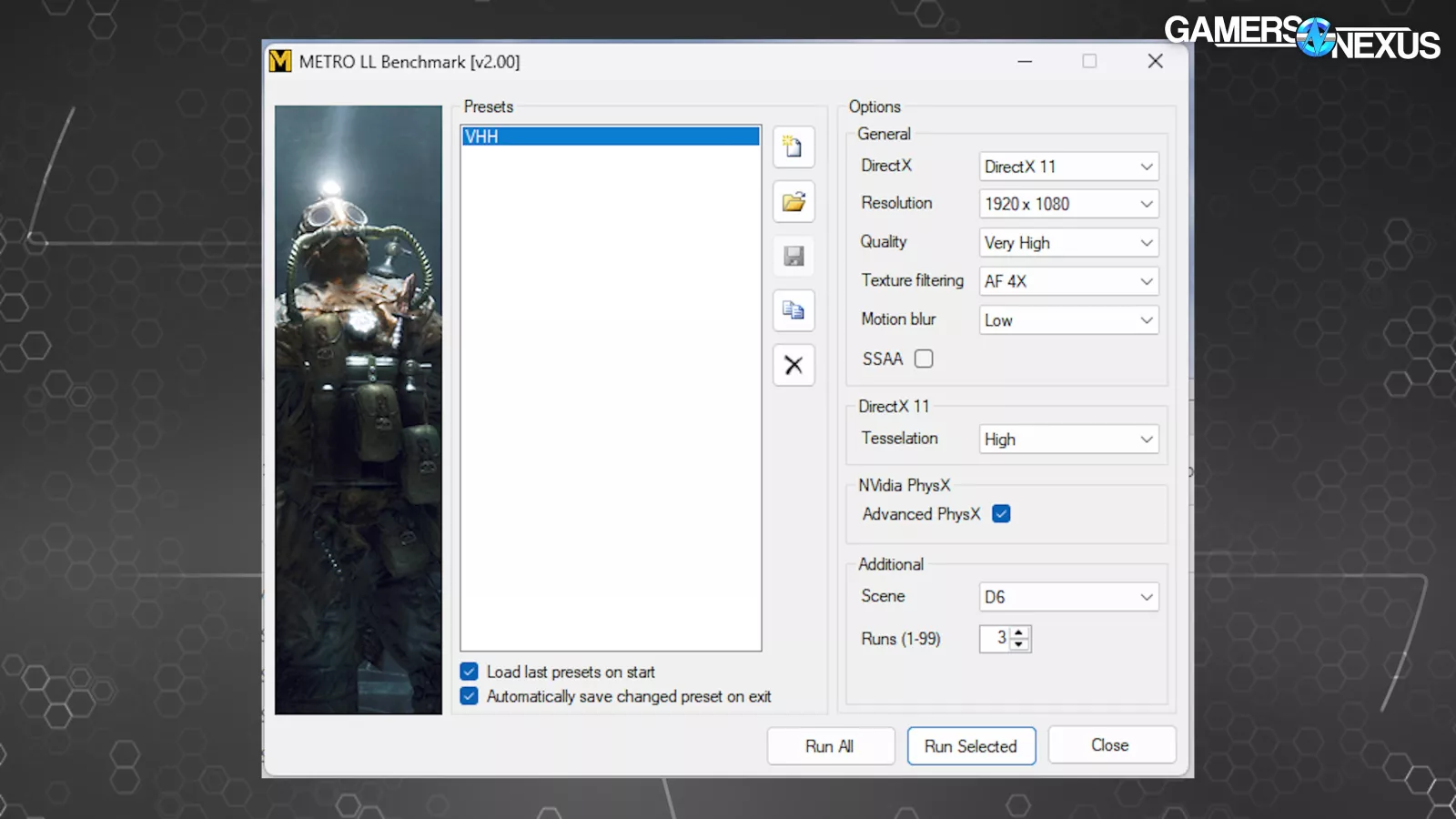This screenshot has width=1456, height=819.
Task: Click the copy preset icon
Action: click(x=794, y=311)
